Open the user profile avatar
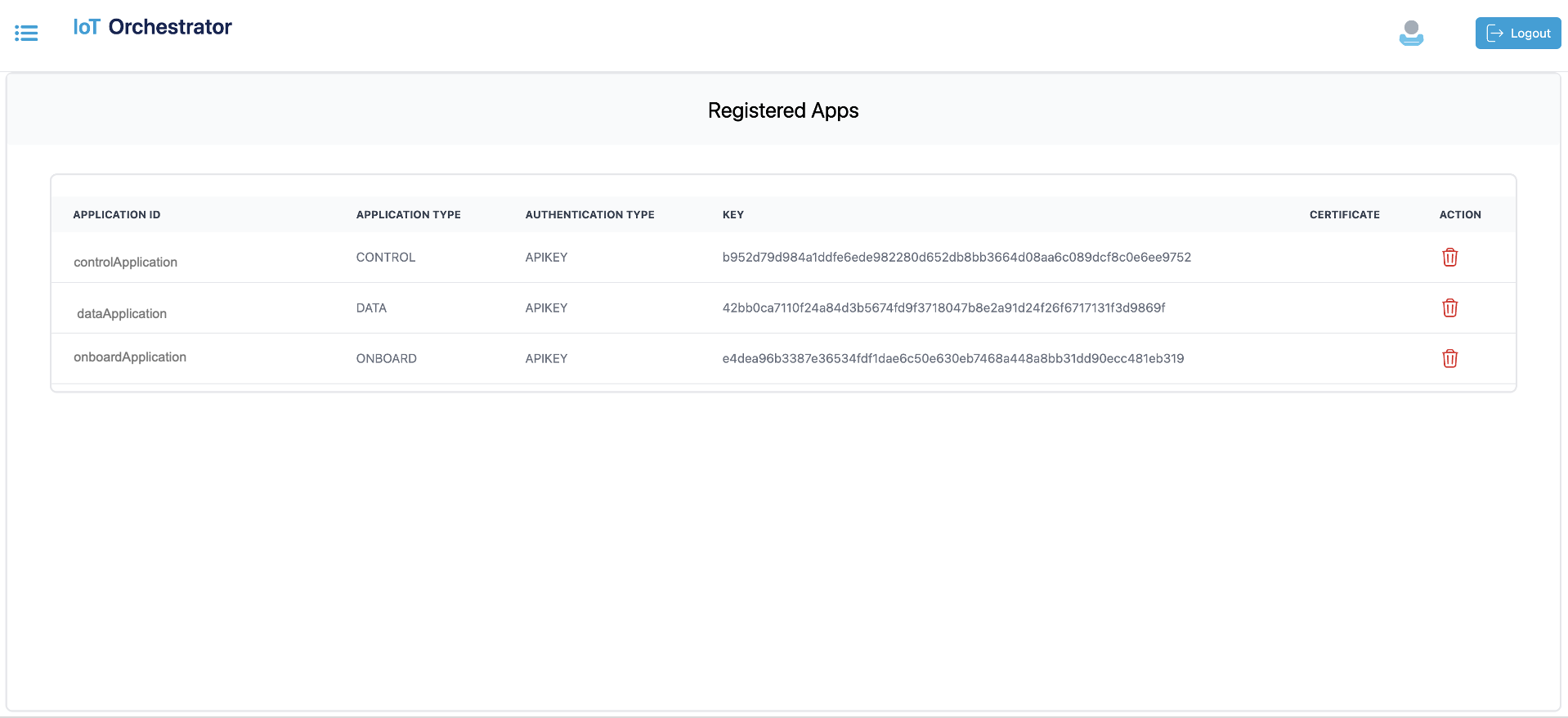 pos(1411,33)
